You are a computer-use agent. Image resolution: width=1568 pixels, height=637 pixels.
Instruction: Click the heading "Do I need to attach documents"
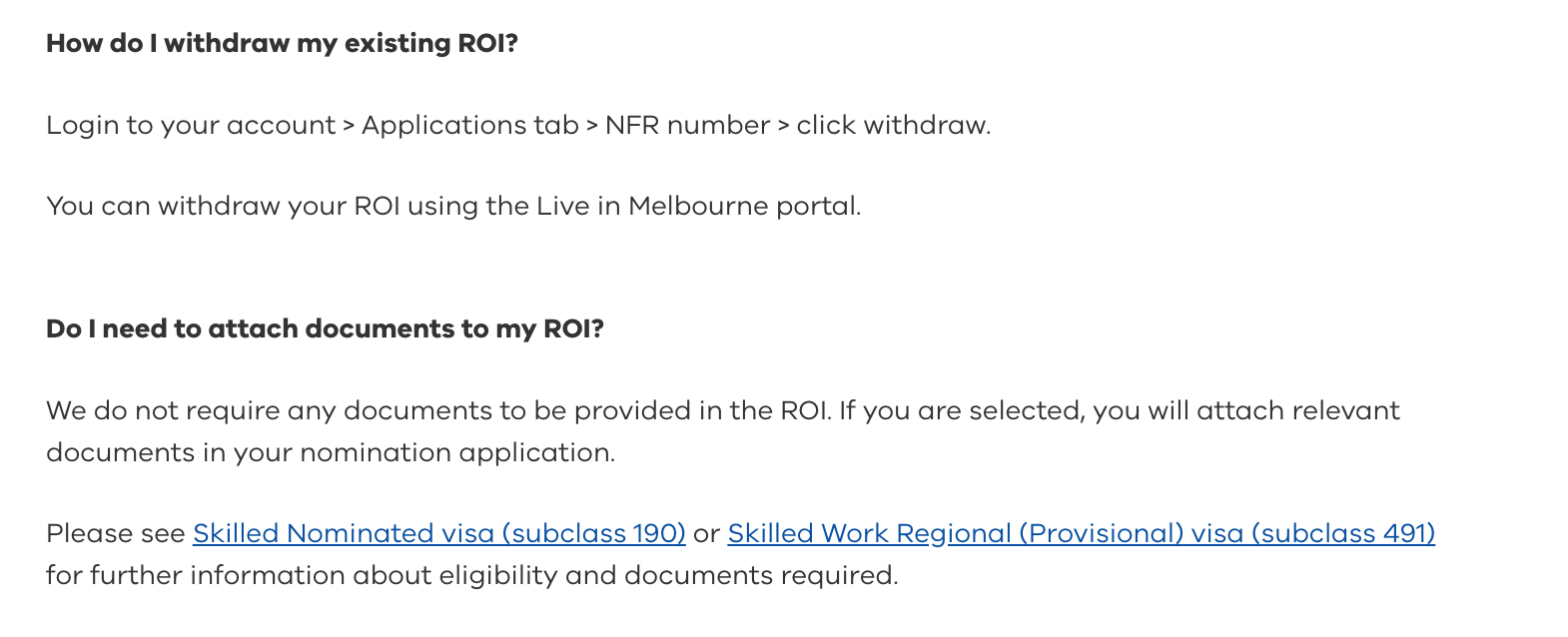(x=325, y=329)
